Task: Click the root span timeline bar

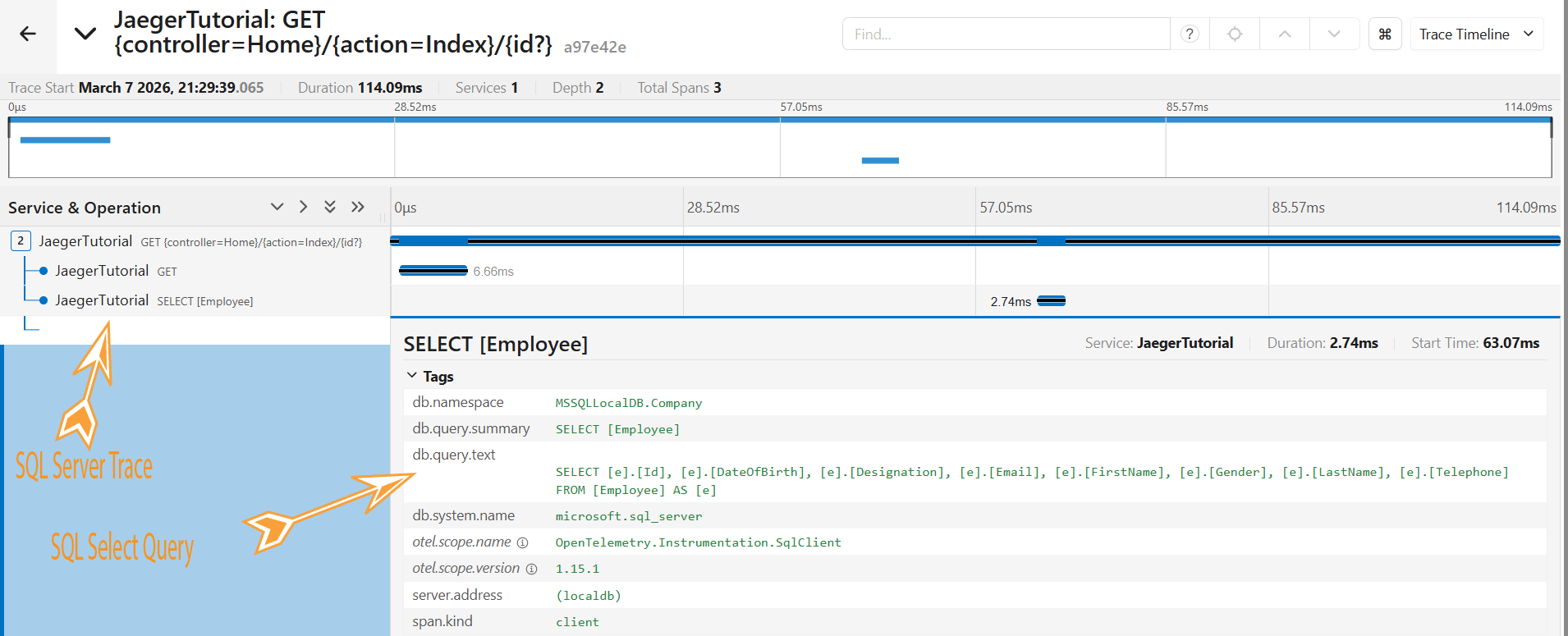Action: point(975,240)
